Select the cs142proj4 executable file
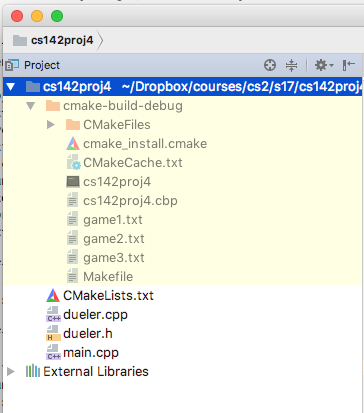The width and height of the screenshot is (364, 413). (x=117, y=182)
